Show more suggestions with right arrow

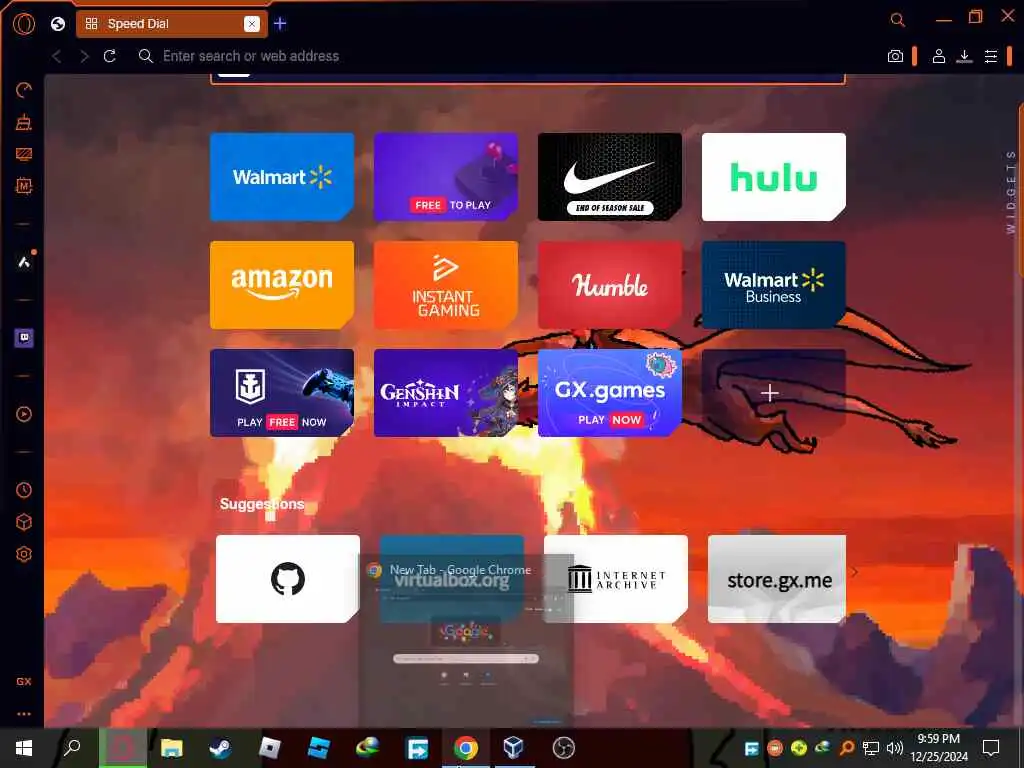(x=855, y=572)
